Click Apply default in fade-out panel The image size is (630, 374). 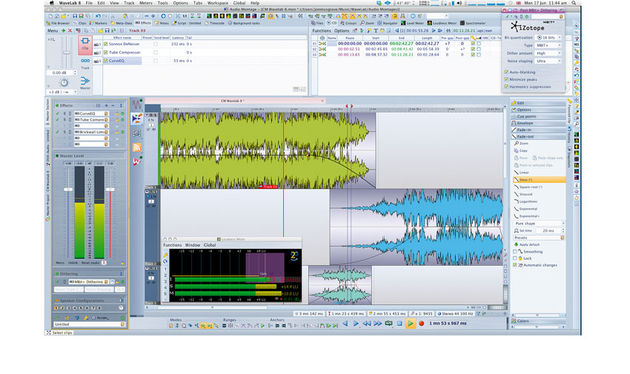click(527, 244)
